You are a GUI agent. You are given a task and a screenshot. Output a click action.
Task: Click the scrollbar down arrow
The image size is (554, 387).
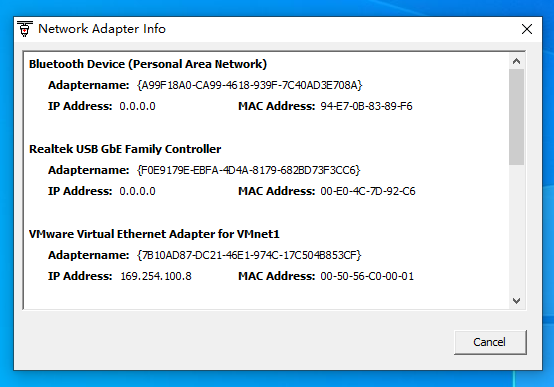point(516,301)
